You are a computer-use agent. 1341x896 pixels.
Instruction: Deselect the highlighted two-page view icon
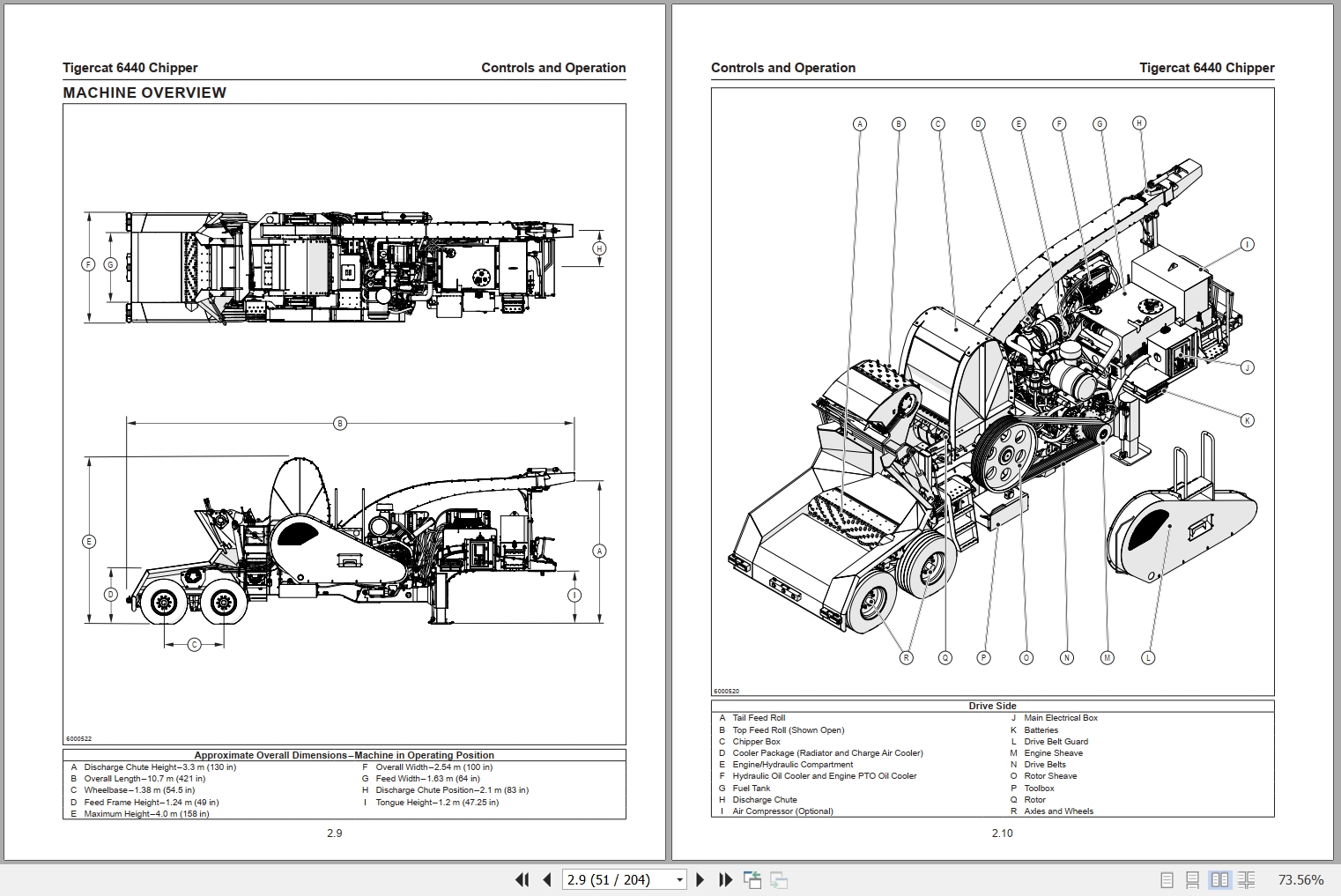coord(1219,879)
